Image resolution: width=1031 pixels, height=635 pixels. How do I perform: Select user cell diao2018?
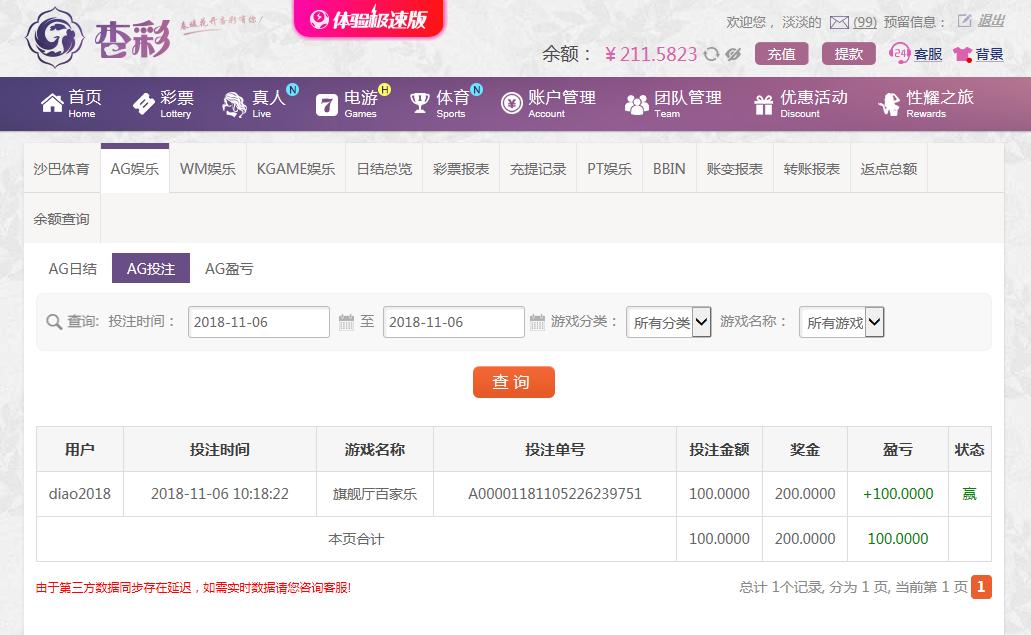point(80,494)
